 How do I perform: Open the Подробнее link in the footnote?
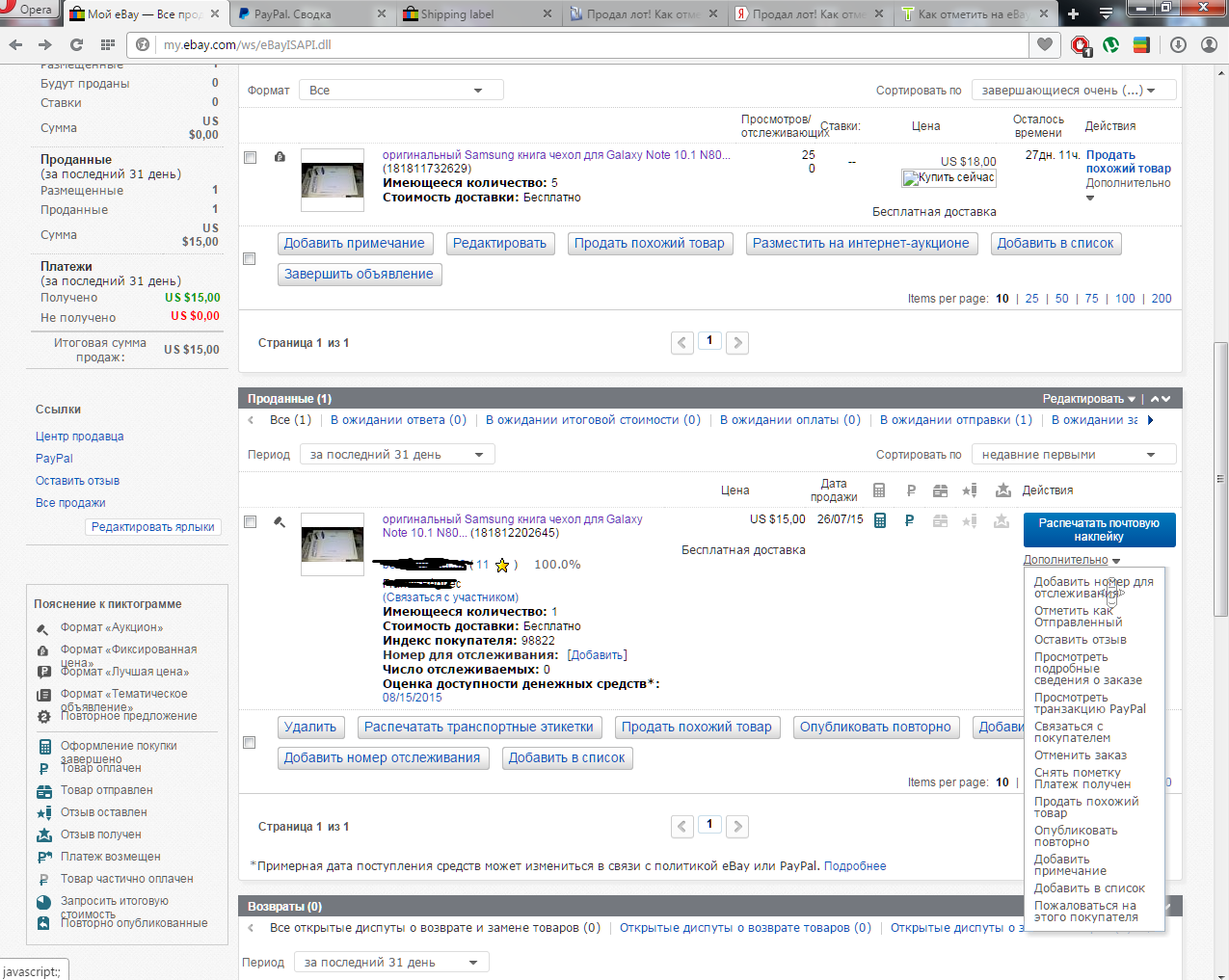click(x=855, y=866)
